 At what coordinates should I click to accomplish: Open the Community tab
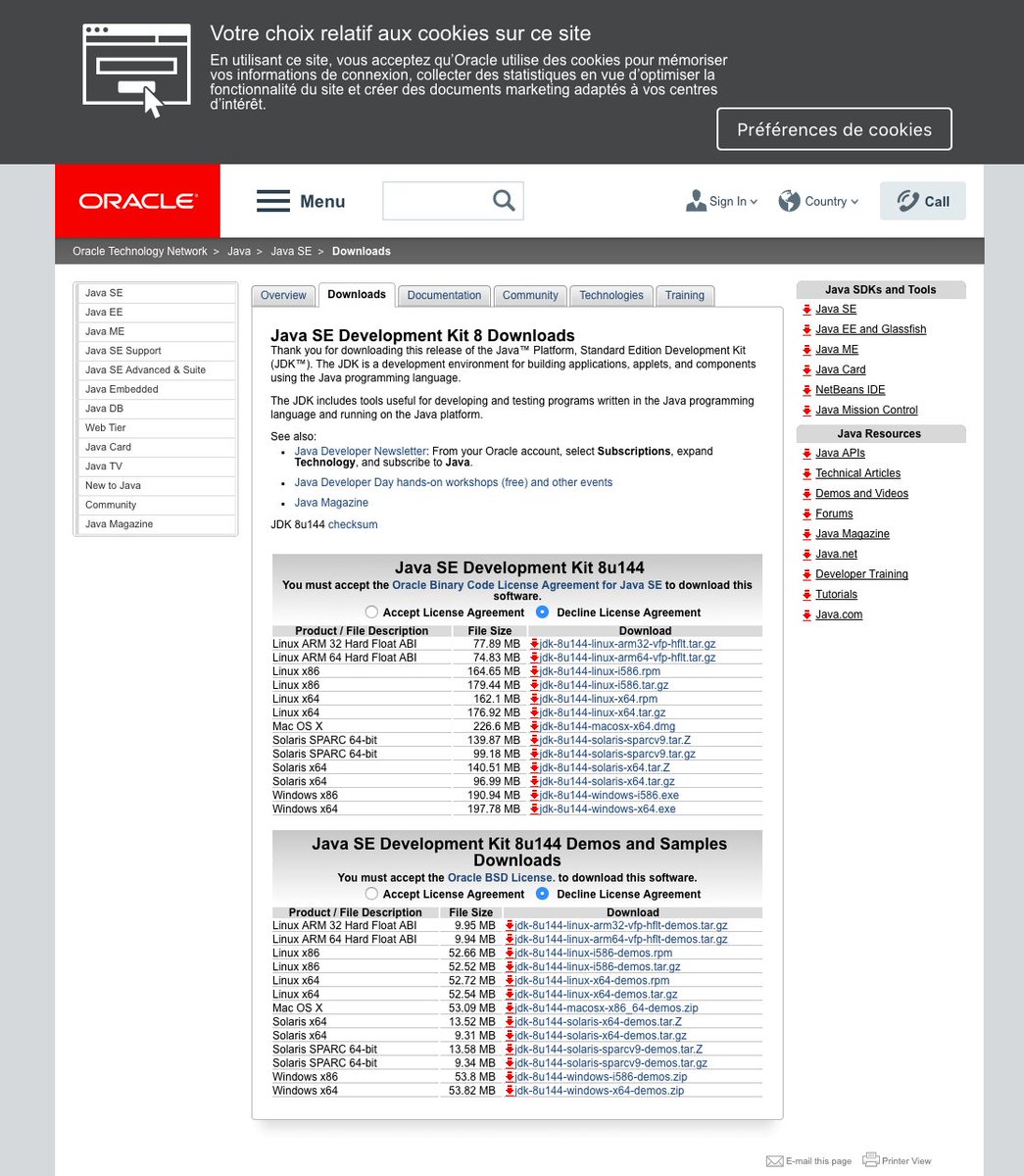point(530,295)
